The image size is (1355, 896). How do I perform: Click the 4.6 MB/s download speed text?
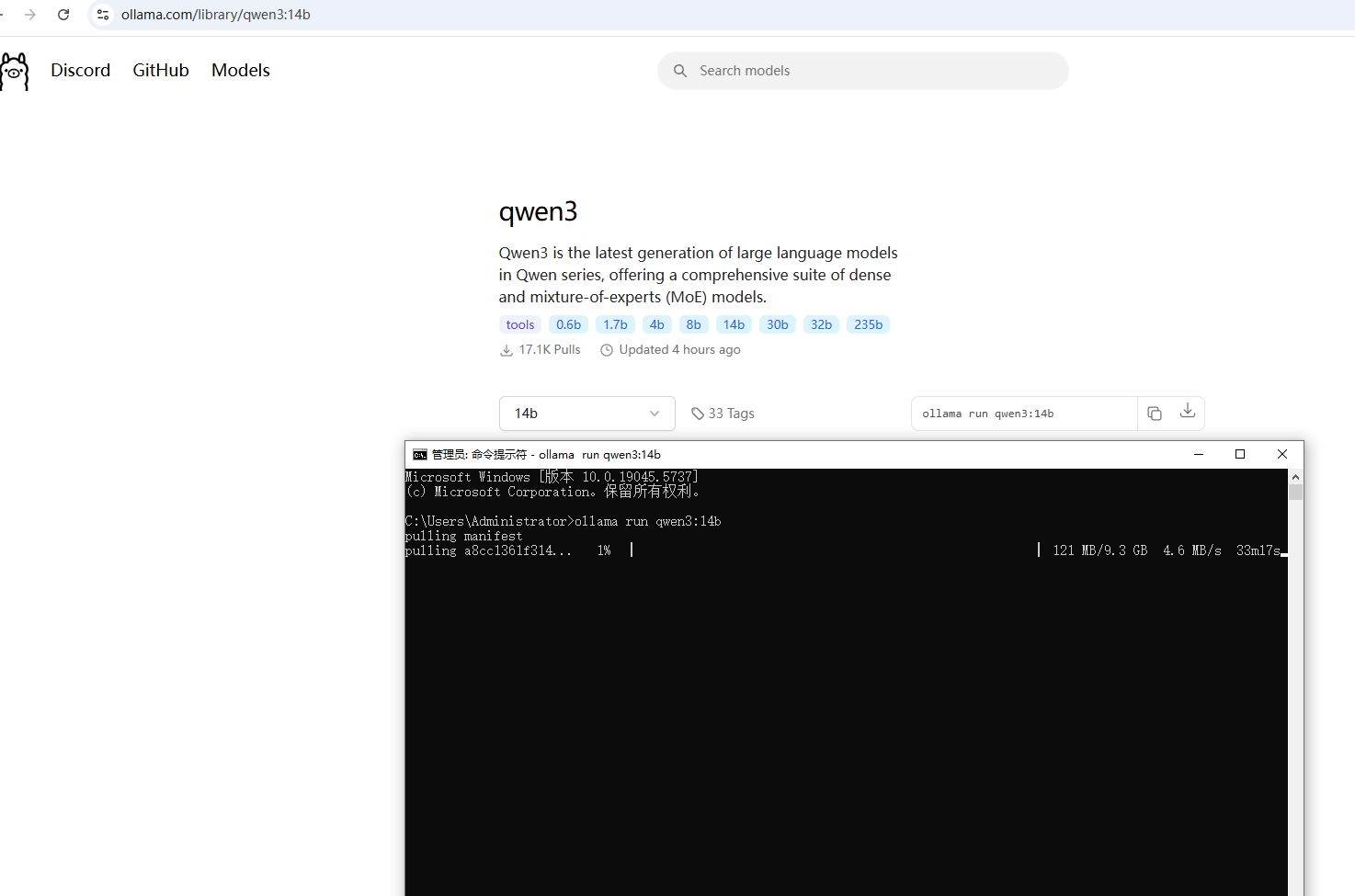coord(1192,550)
